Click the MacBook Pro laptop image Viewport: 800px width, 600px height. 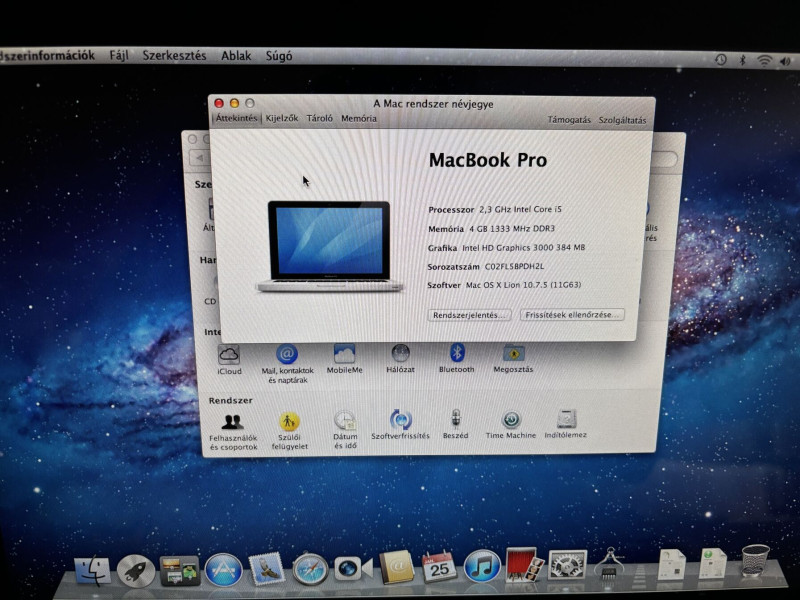pyautogui.click(x=329, y=247)
